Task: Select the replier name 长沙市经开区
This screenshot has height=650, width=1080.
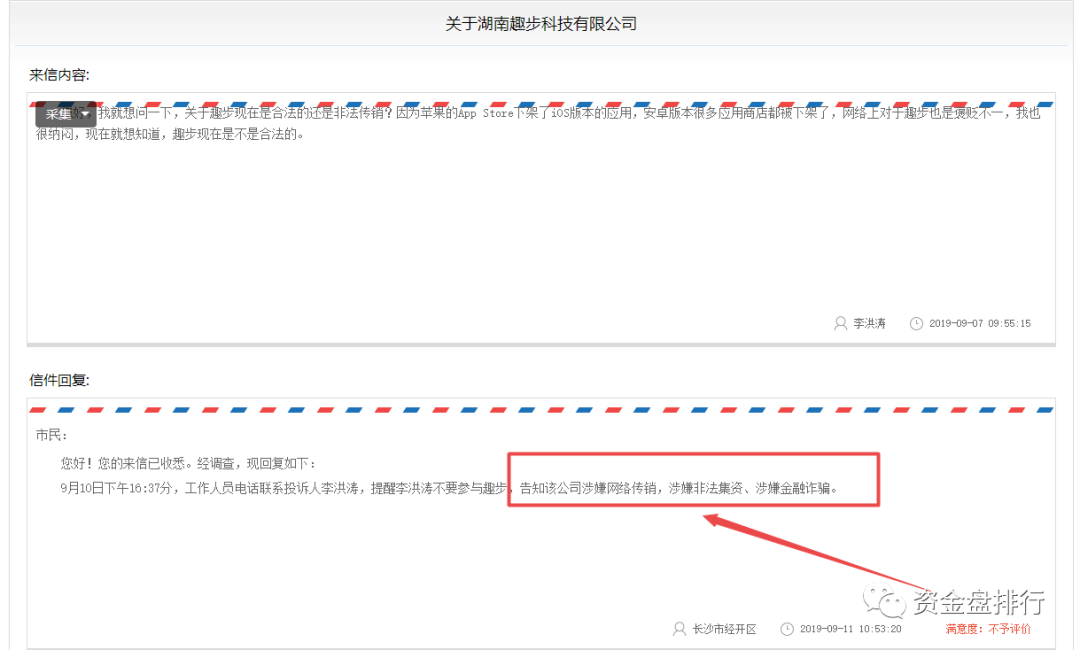Action: pyautogui.click(x=725, y=629)
